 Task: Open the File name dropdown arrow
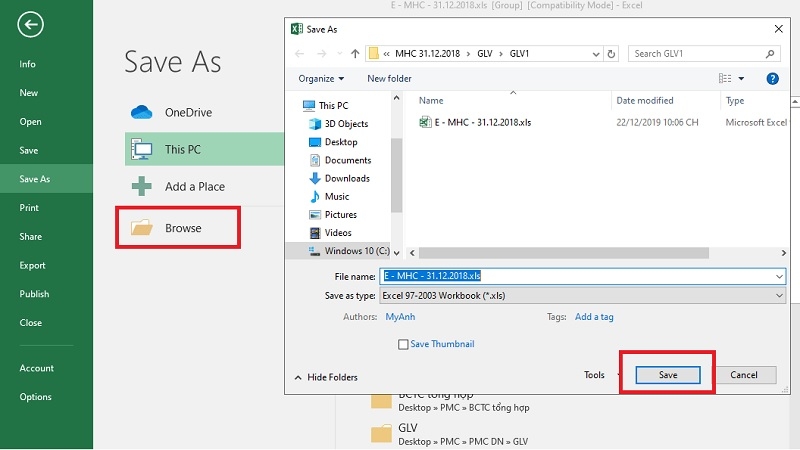779,277
